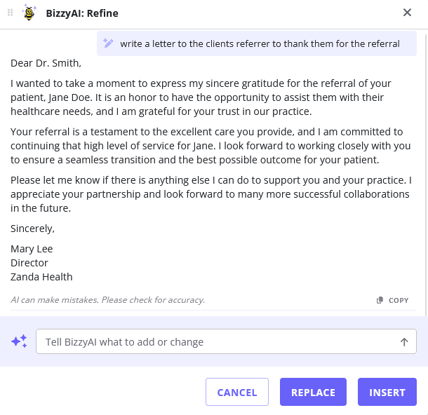This screenshot has width=428, height=415.
Task: Click the paragraph starting 'I wanted to take'
Action: 201,97
